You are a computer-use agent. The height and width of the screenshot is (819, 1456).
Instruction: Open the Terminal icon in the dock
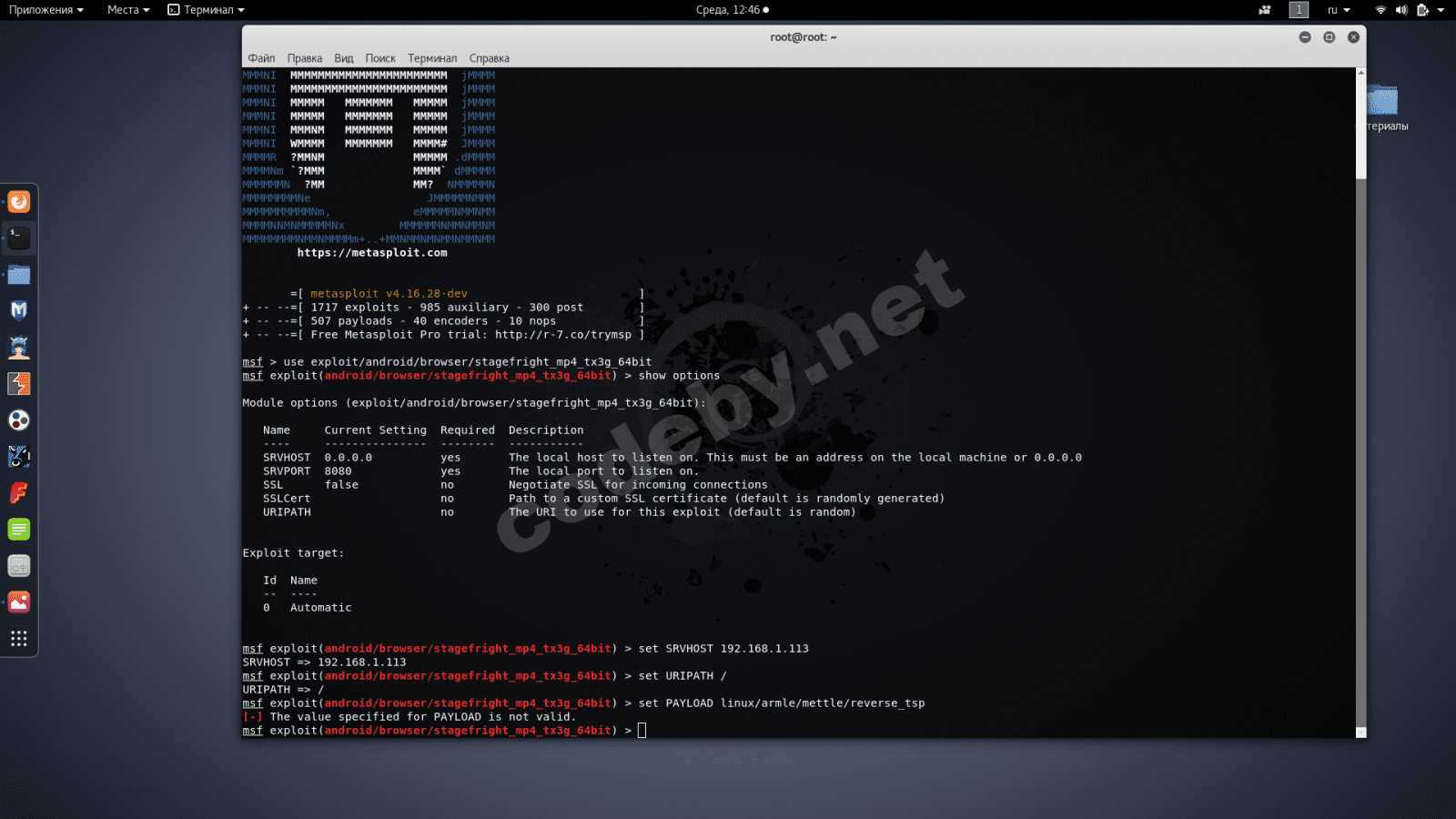[x=19, y=238]
